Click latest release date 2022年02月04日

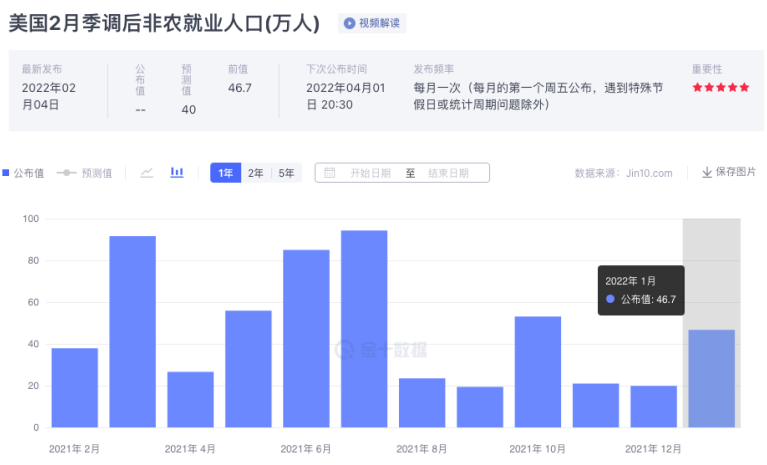point(48,96)
